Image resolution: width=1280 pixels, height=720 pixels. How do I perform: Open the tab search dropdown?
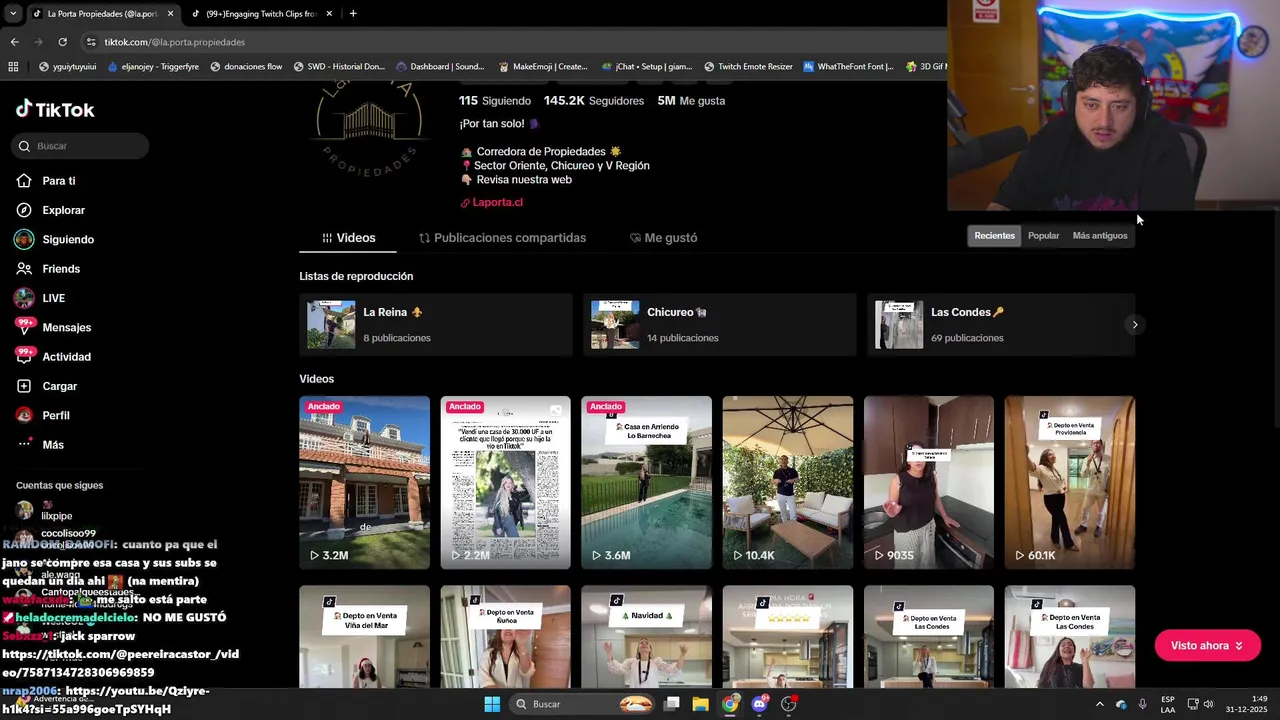pyautogui.click(x=12, y=14)
